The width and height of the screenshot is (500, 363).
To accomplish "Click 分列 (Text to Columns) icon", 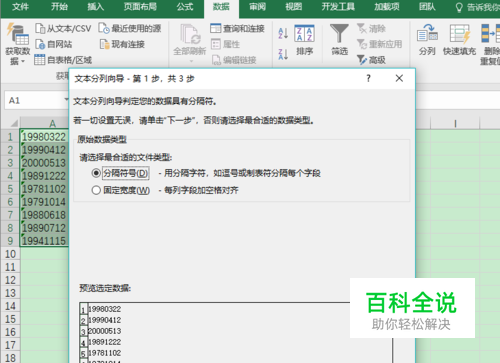I will click(427, 33).
